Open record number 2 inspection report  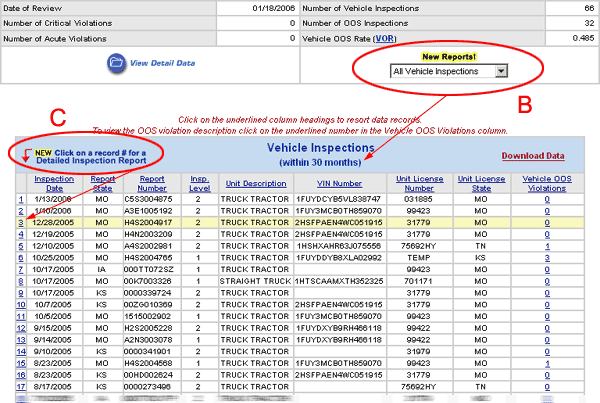pyautogui.click(x=21, y=211)
